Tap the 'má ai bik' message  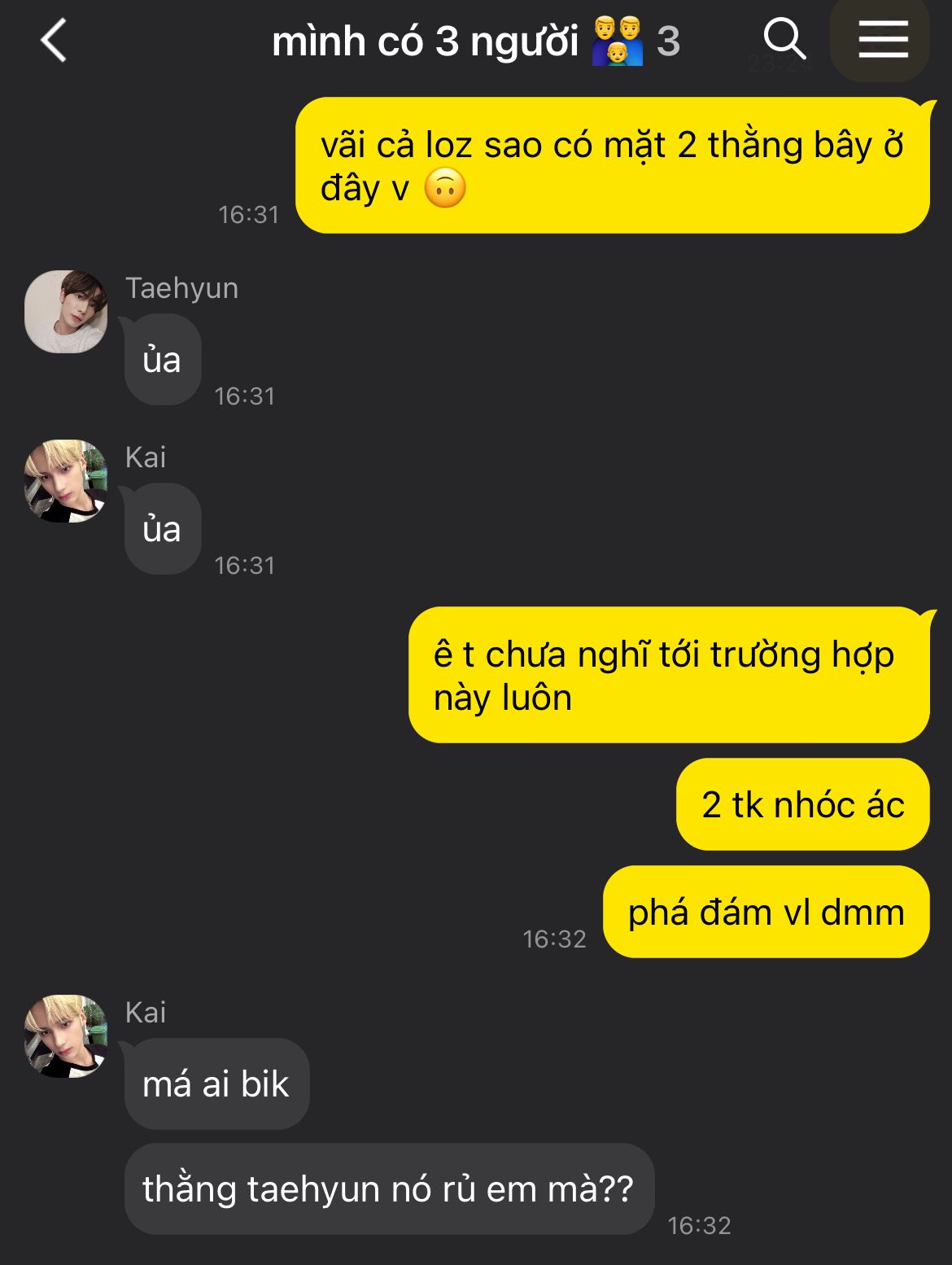tap(216, 1083)
